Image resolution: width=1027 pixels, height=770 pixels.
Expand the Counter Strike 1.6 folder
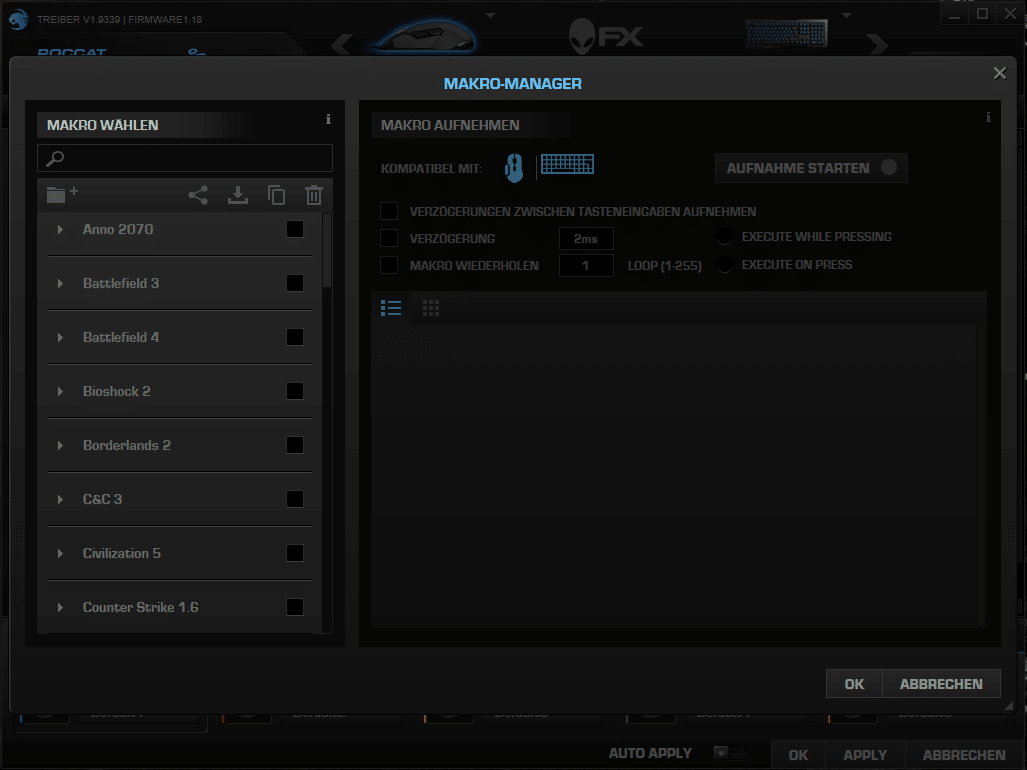60,608
